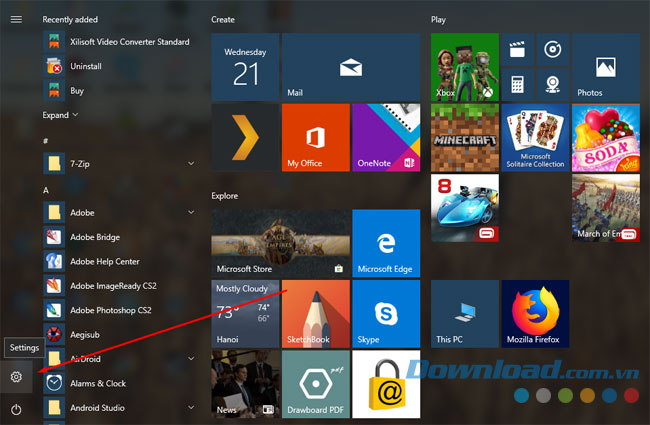Image resolution: width=650 pixels, height=425 pixels.
Task: Open the hamburger menu at top left
Action: [16, 19]
